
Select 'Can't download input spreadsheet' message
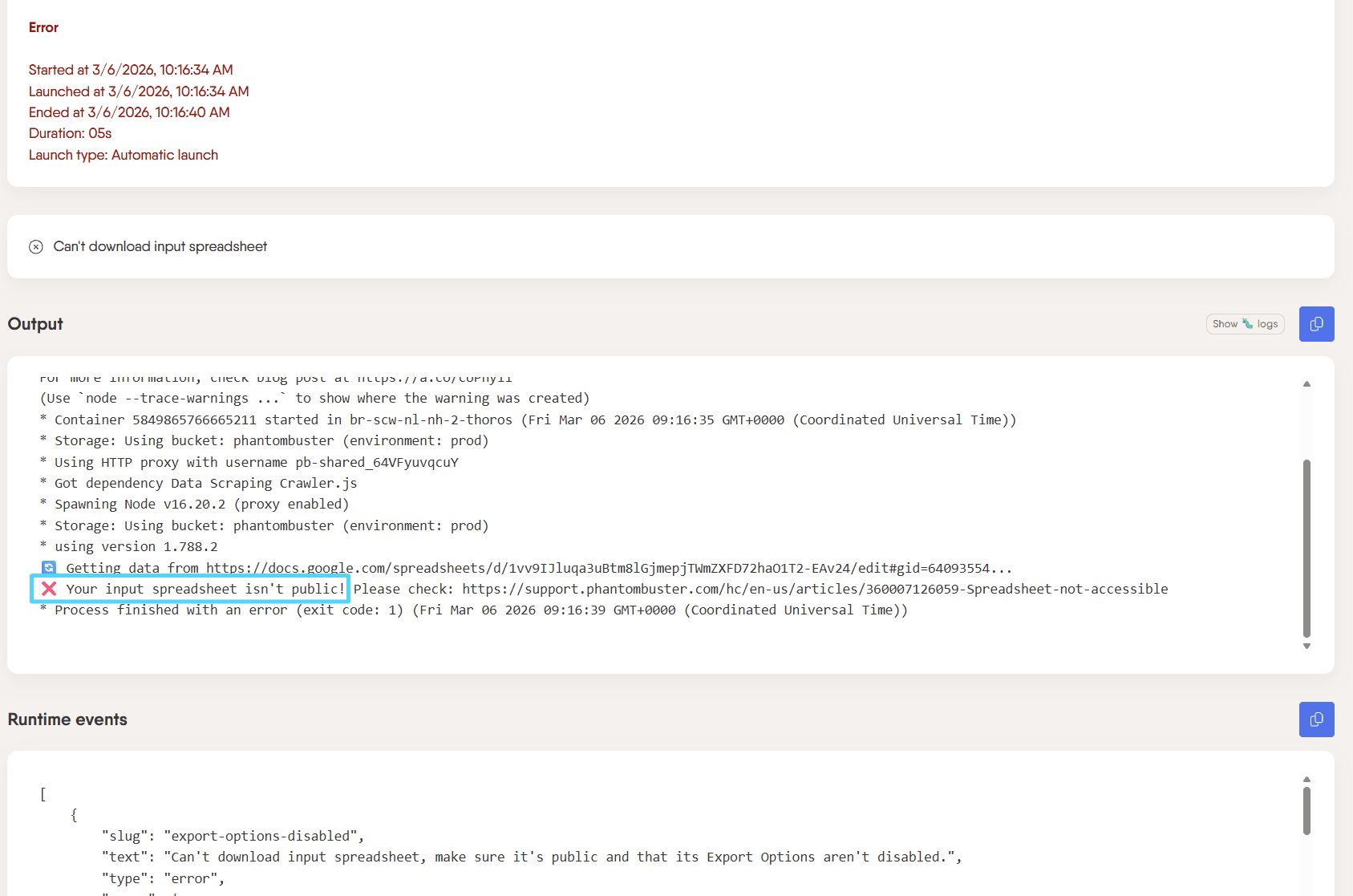[x=160, y=246]
